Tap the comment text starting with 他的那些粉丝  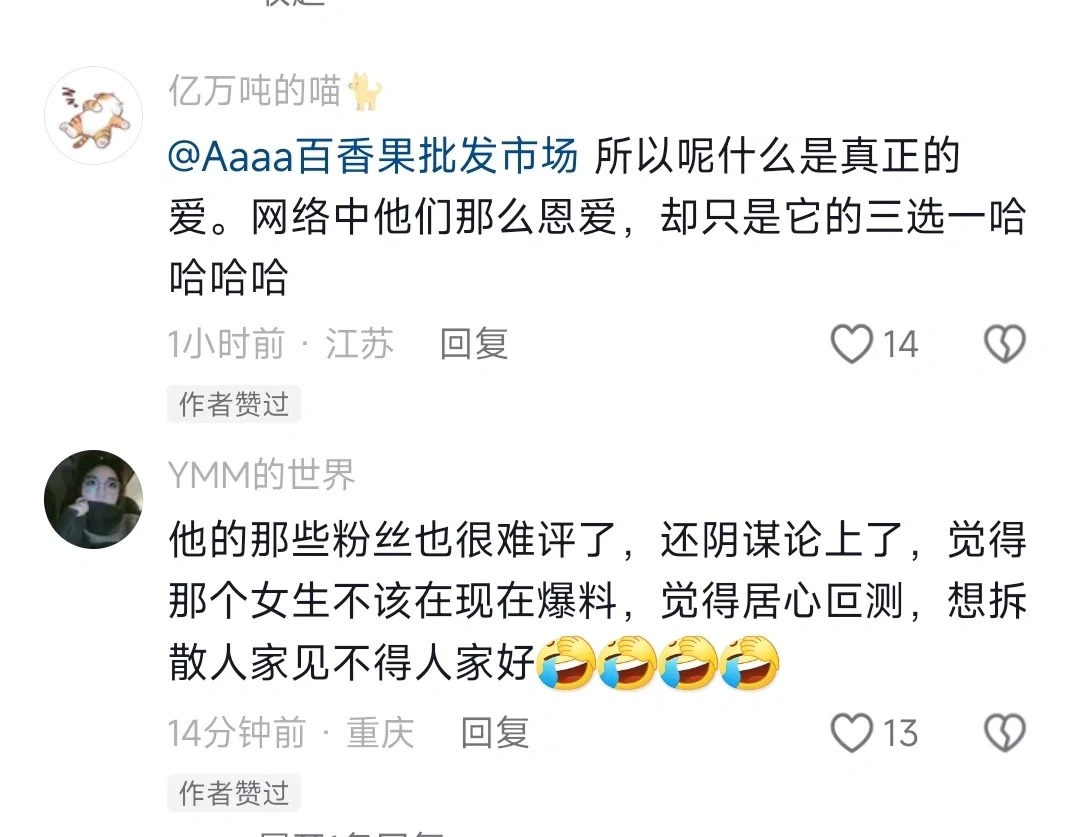tap(597, 601)
